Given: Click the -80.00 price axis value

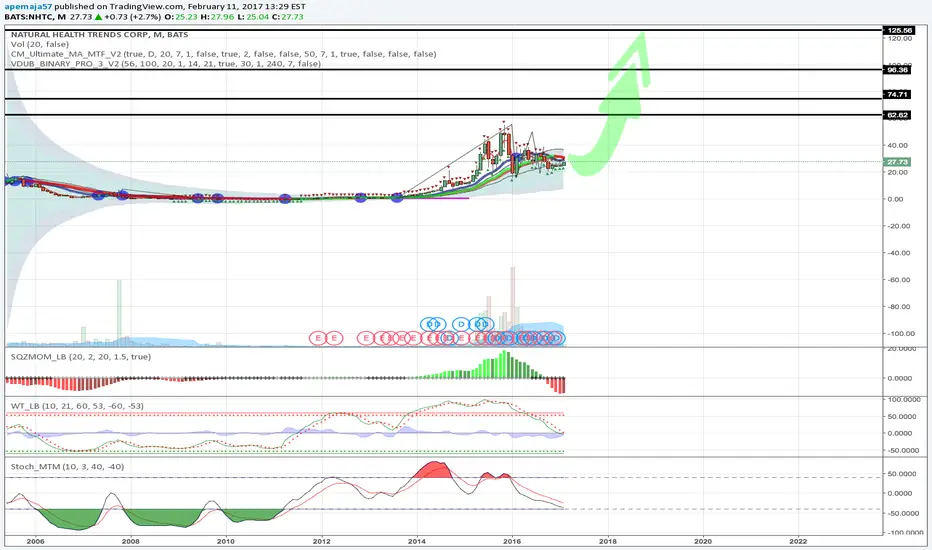Looking at the screenshot, I should point(899,307).
